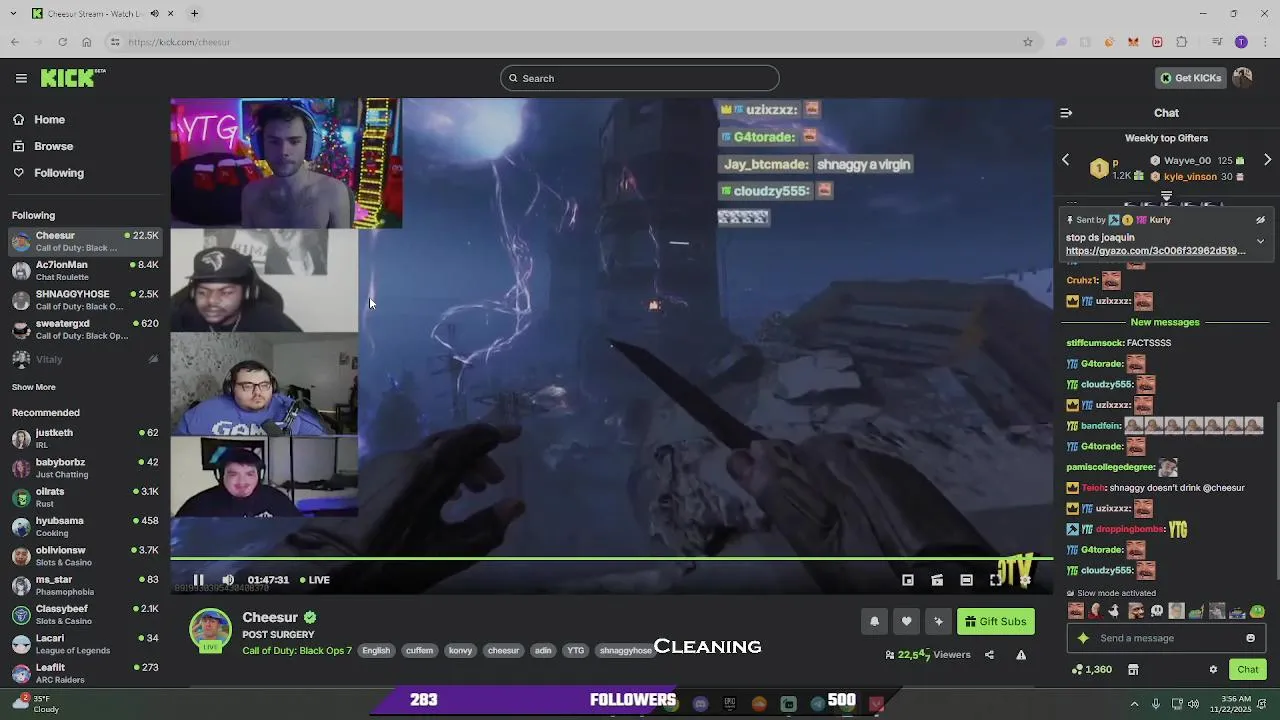This screenshot has height=720, width=1280.
Task: Click the cuffem stream tag
Action: click(x=419, y=651)
